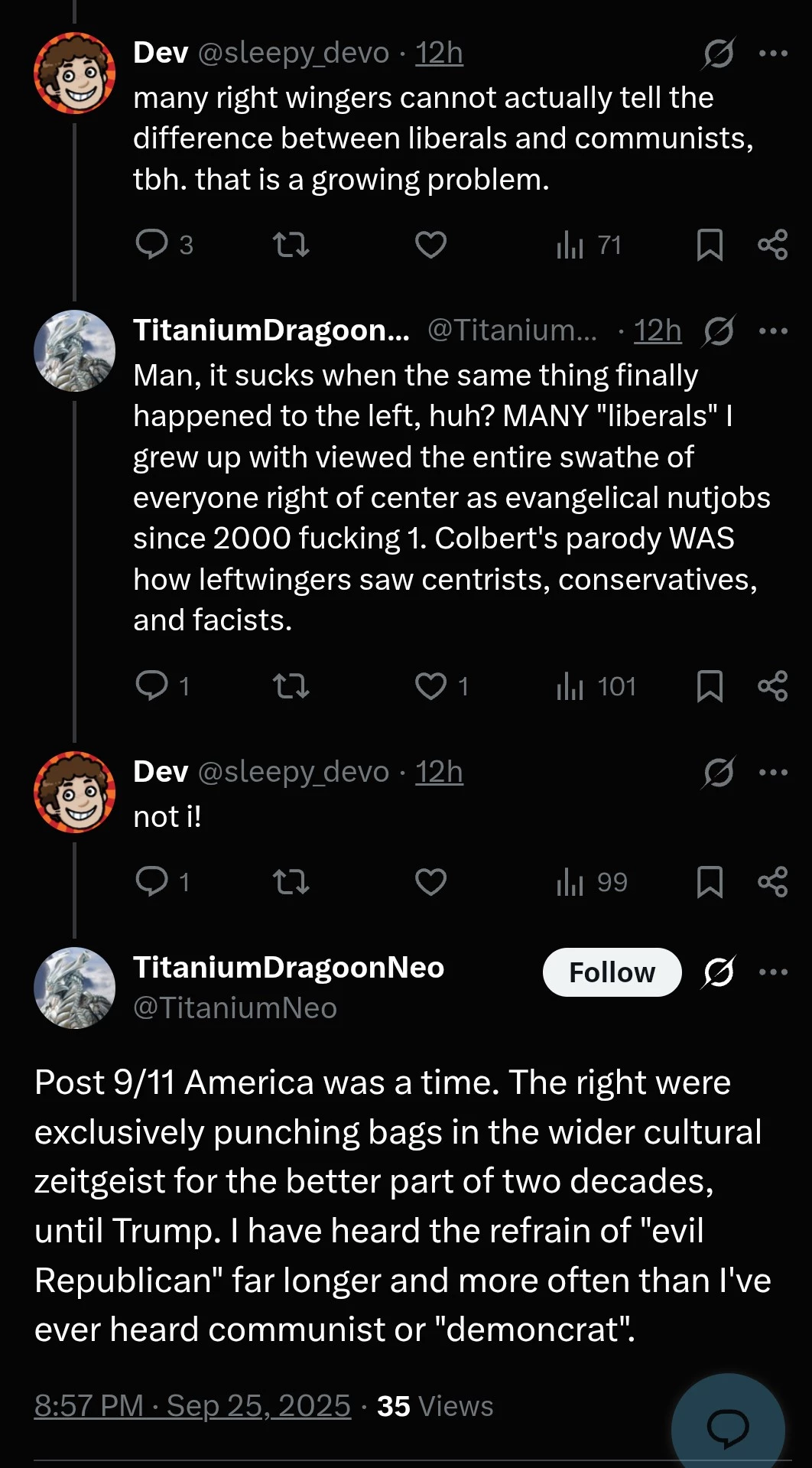Bookmark the 'not i!' tweet
This screenshot has height=1468, width=812.
click(x=710, y=882)
